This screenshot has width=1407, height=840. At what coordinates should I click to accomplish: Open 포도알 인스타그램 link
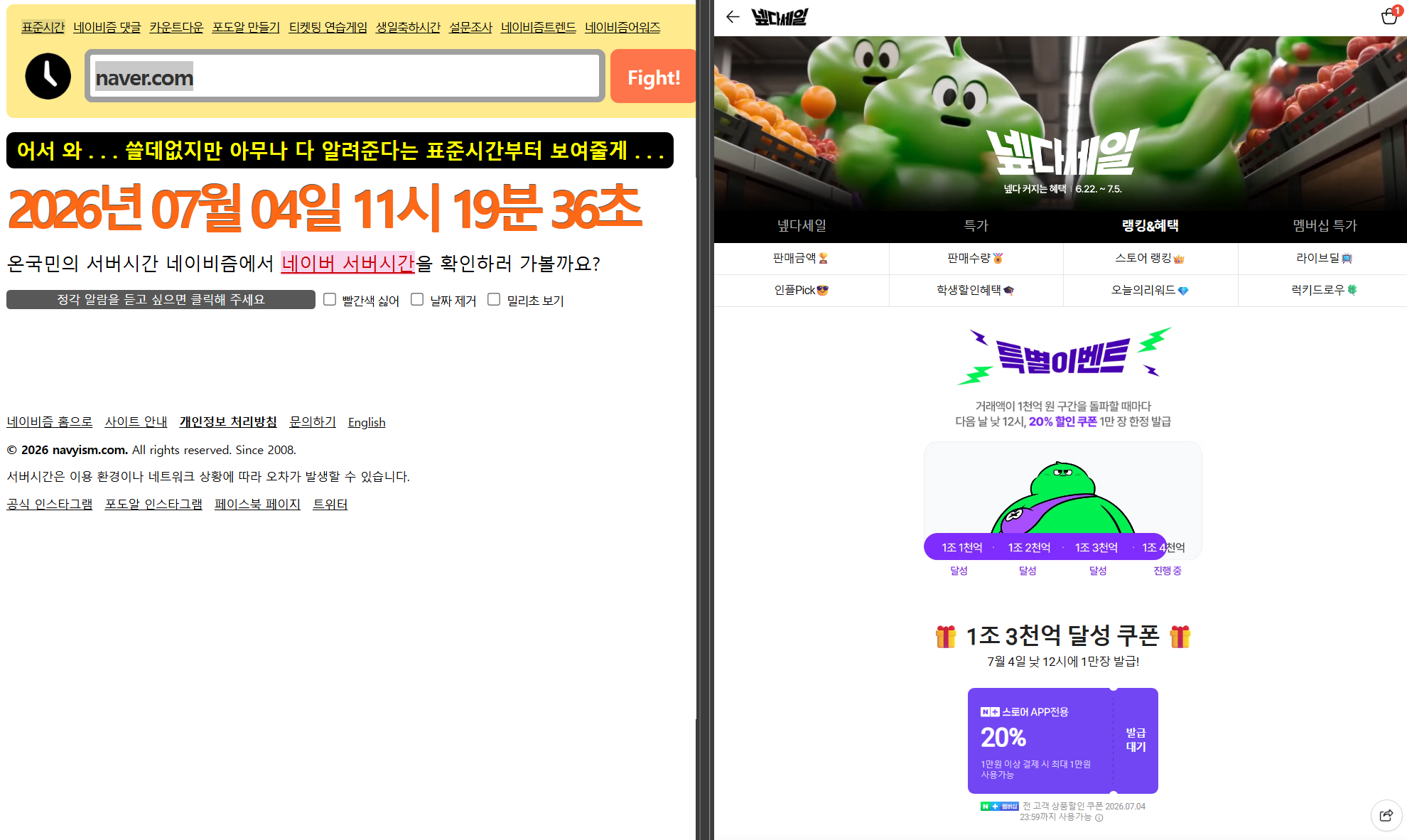point(153,504)
